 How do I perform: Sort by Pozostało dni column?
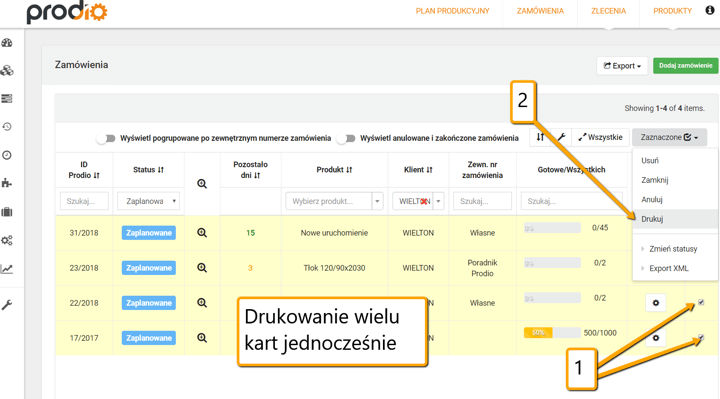(x=250, y=170)
